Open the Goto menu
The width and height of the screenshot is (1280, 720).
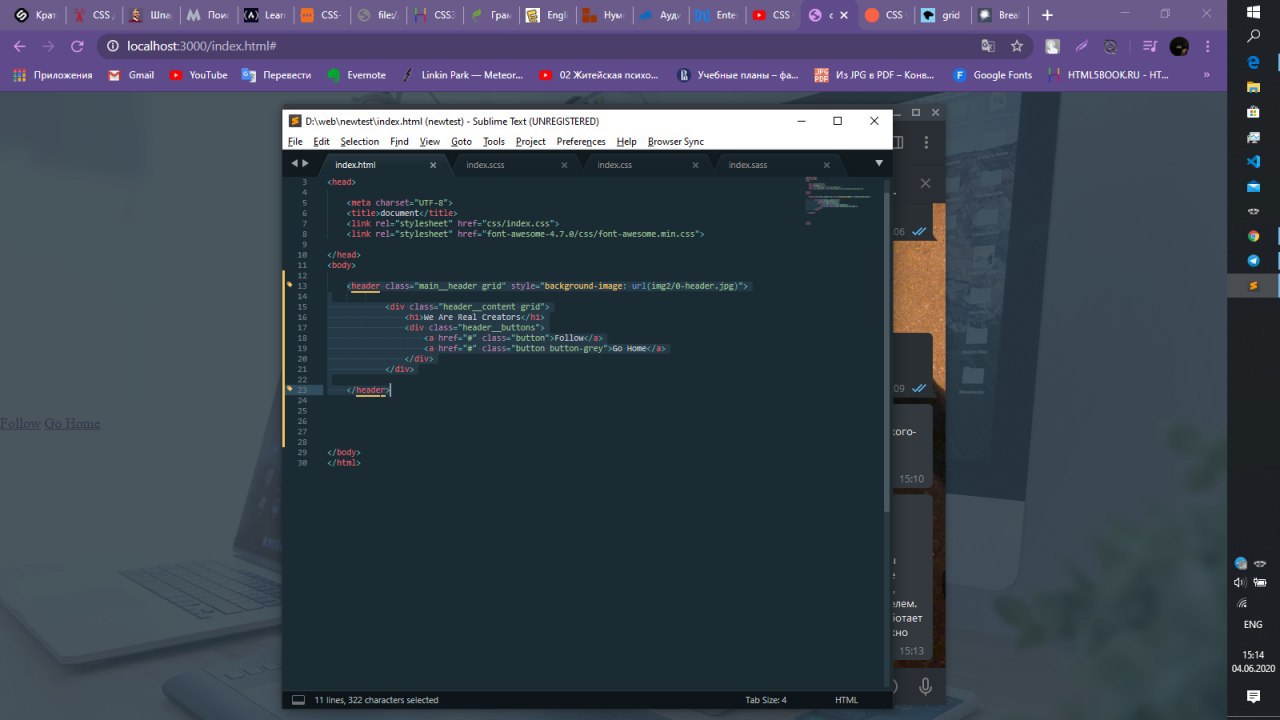(x=461, y=141)
